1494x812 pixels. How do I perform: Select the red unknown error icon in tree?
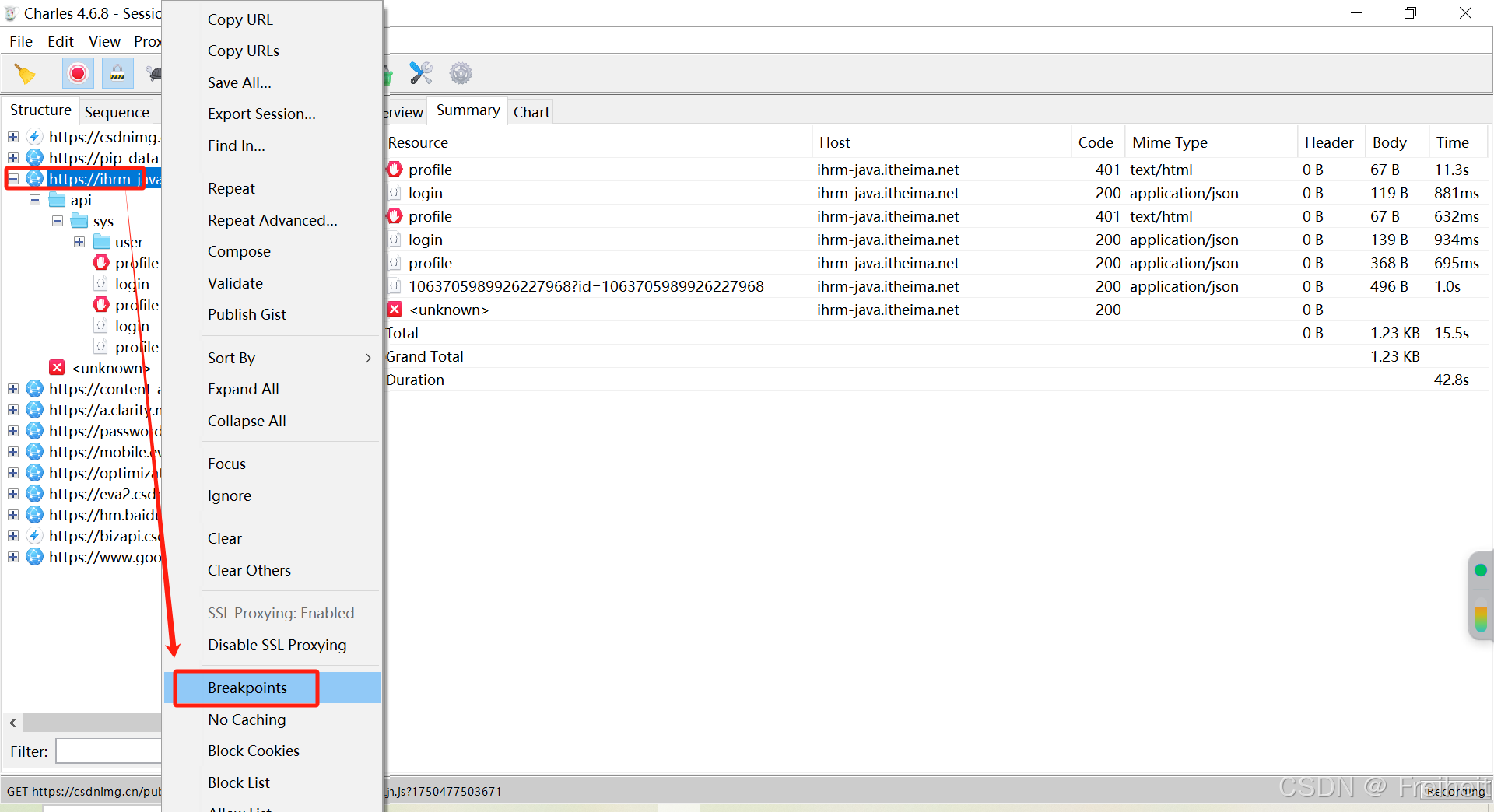pyautogui.click(x=57, y=368)
